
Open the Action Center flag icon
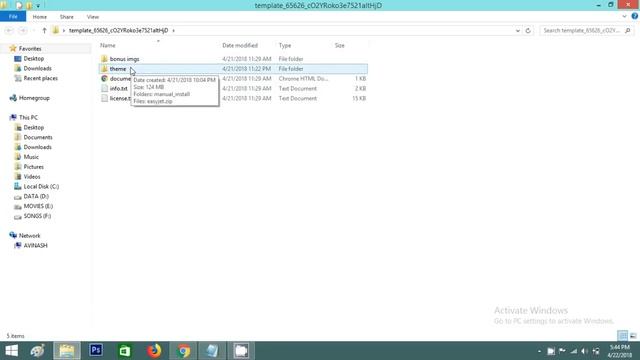[562, 351]
